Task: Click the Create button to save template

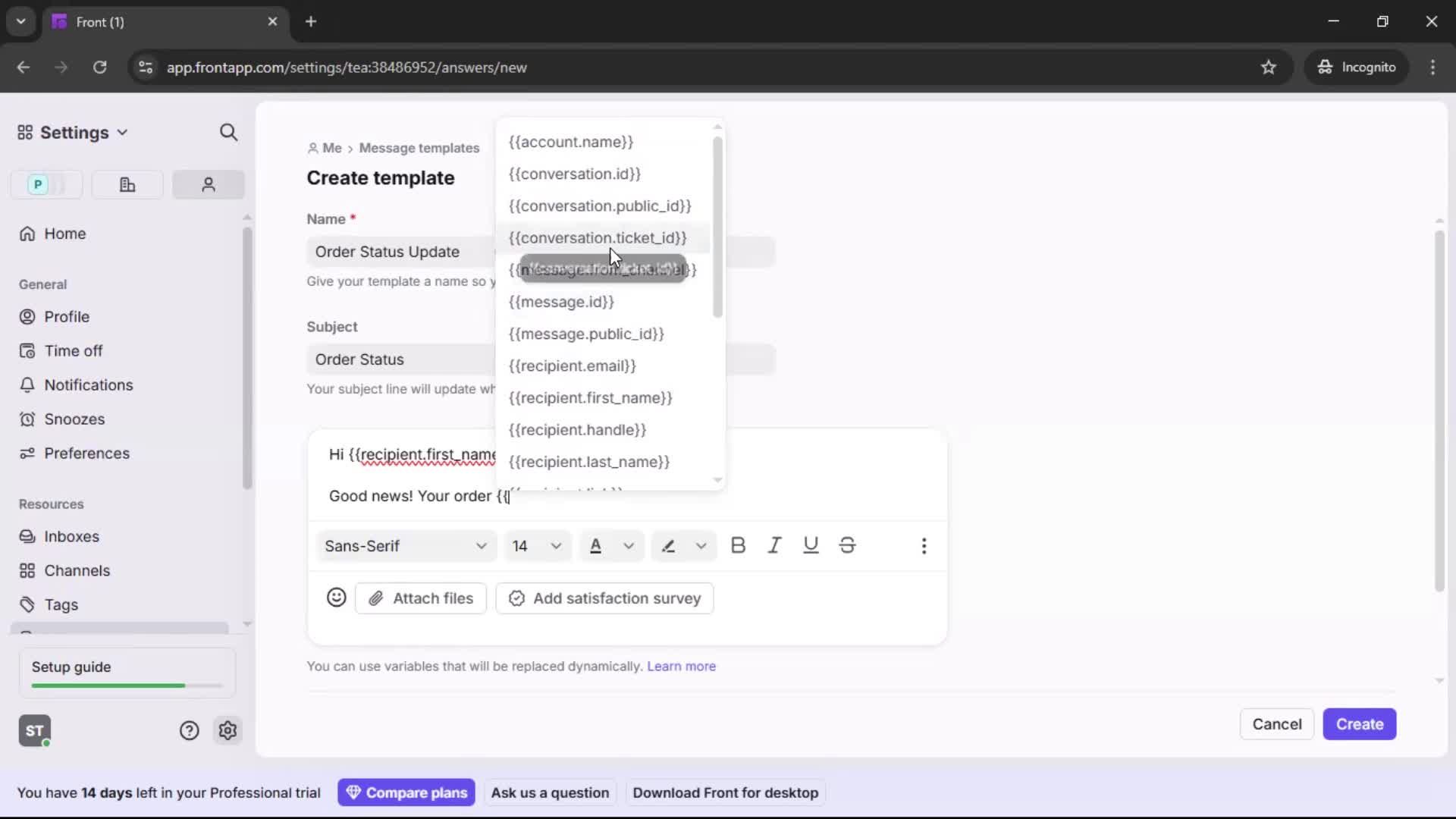Action: [x=1358, y=723]
